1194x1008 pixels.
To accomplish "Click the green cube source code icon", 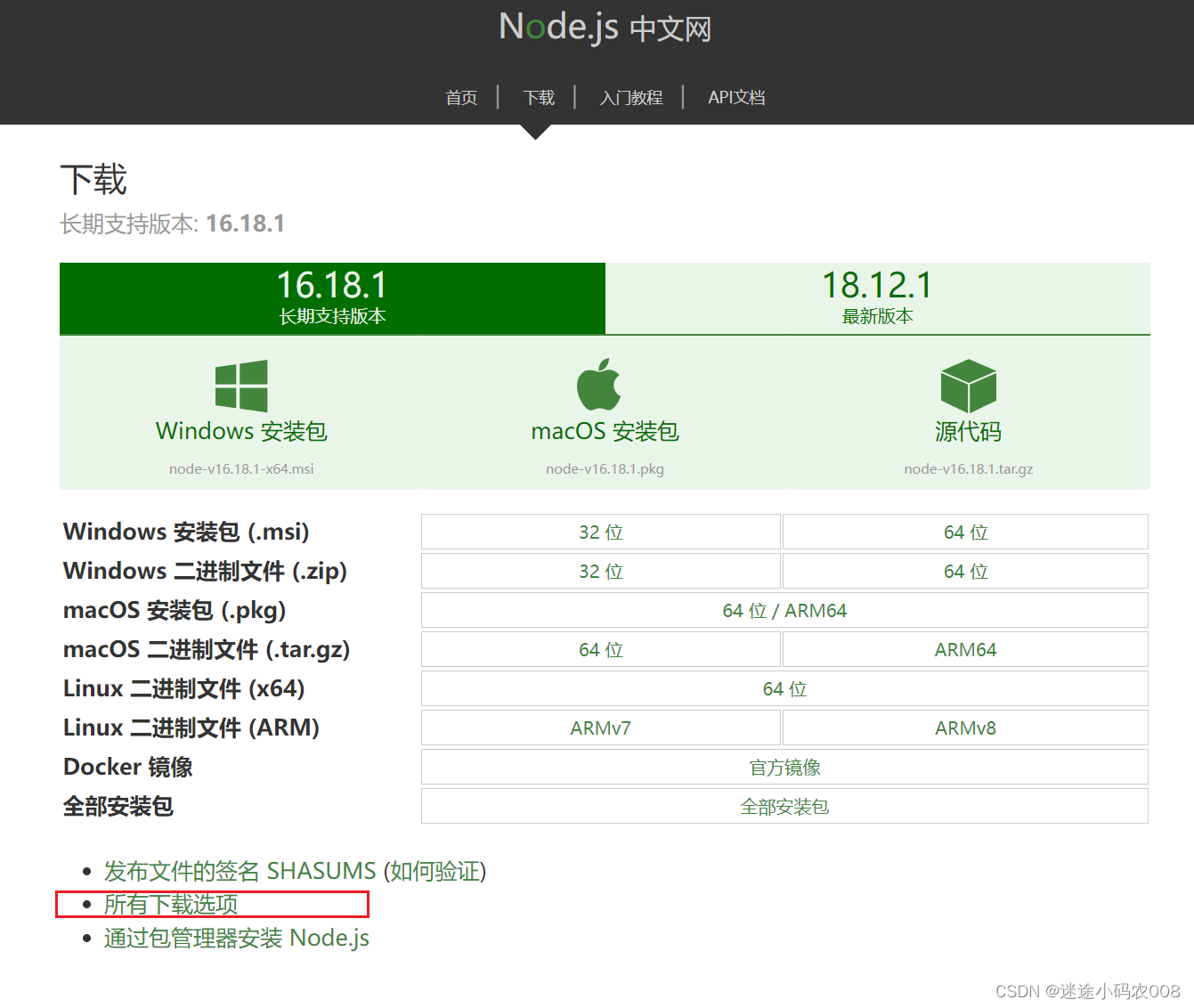I will click(x=969, y=386).
